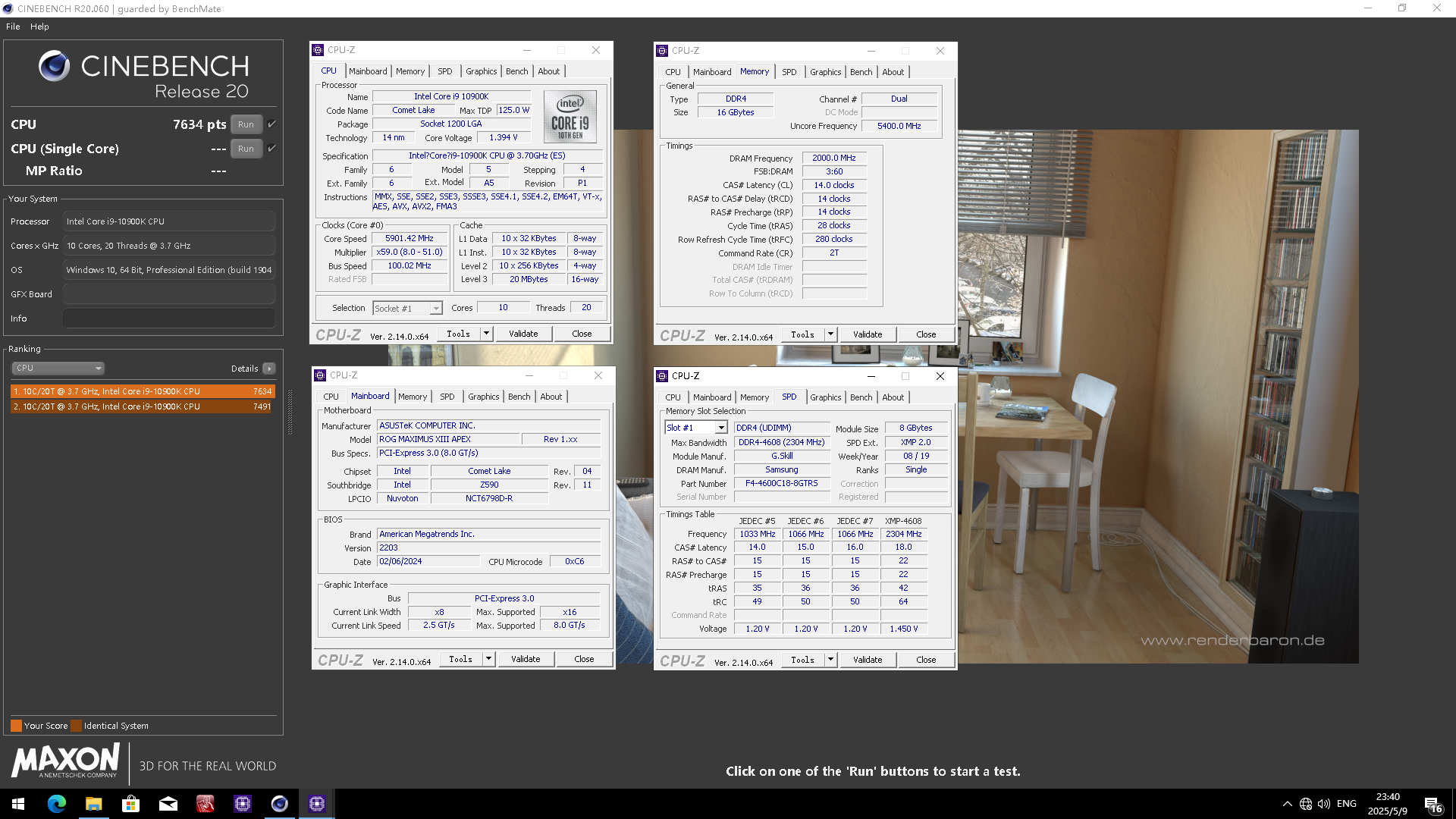
Task: Minimize the Mainboard CPU-Z window
Action: [x=529, y=375]
